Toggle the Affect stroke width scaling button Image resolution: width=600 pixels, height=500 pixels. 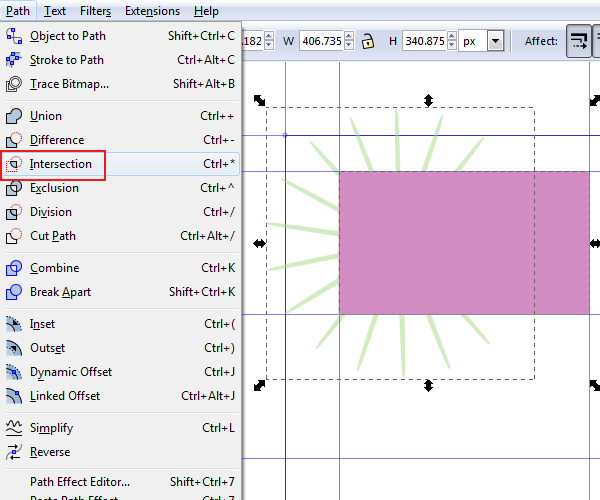tap(579, 41)
